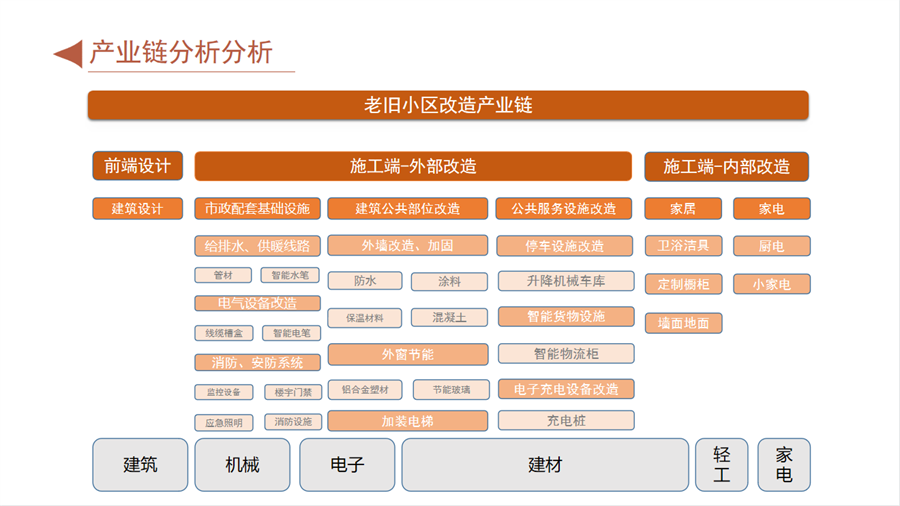Click the orange 家电 category box
Image resolution: width=900 pixels, height=506 pixels.
point(772,208)
